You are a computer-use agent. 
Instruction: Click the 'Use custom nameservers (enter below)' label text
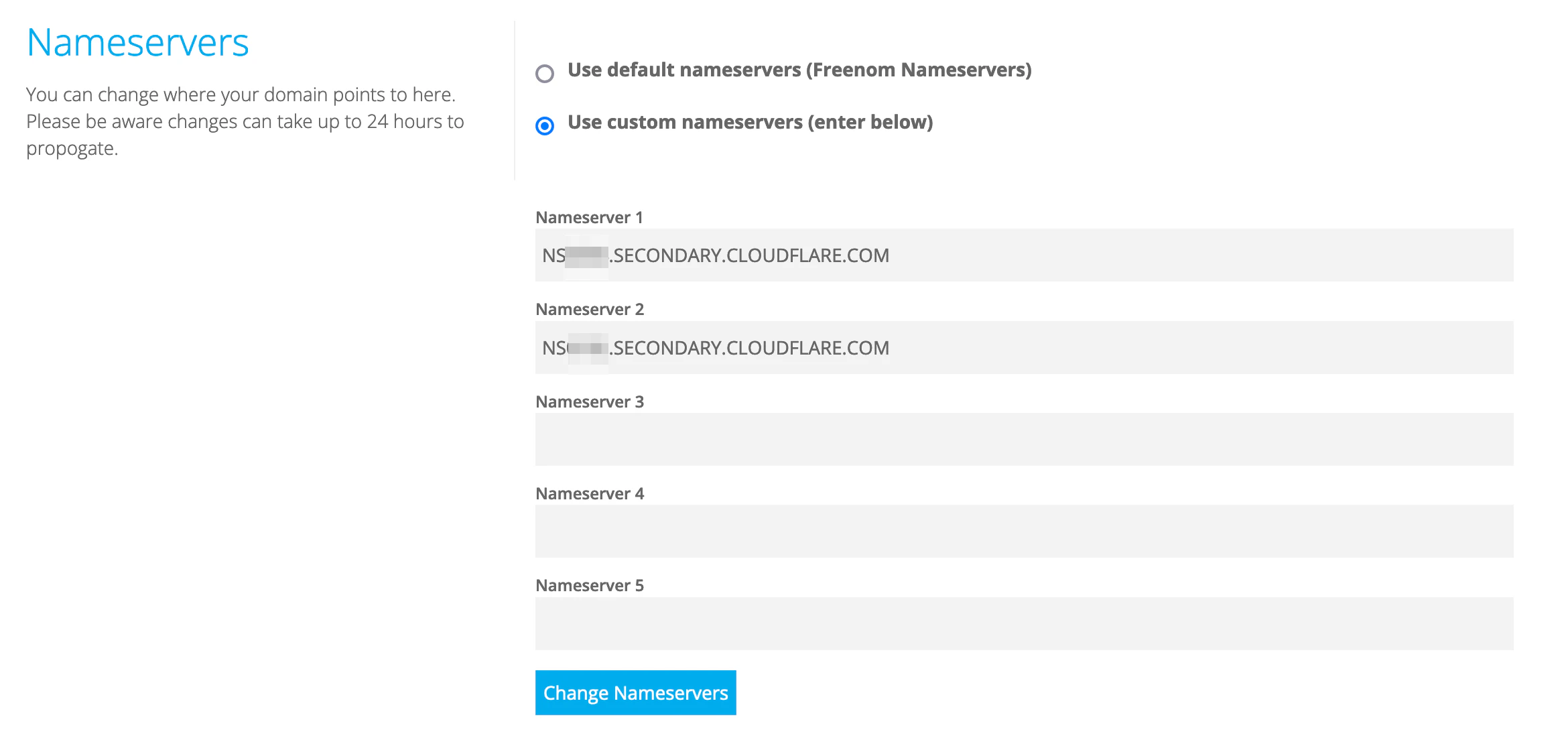point(750,122)
